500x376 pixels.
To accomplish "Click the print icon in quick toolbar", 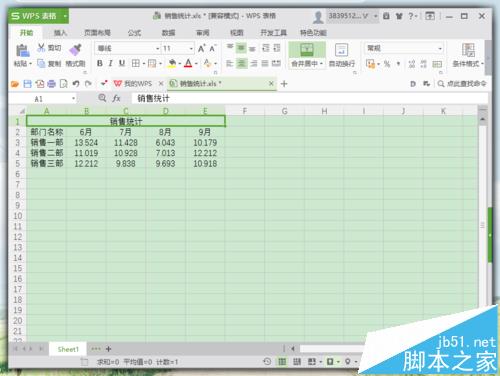I will tap(51, 84).
